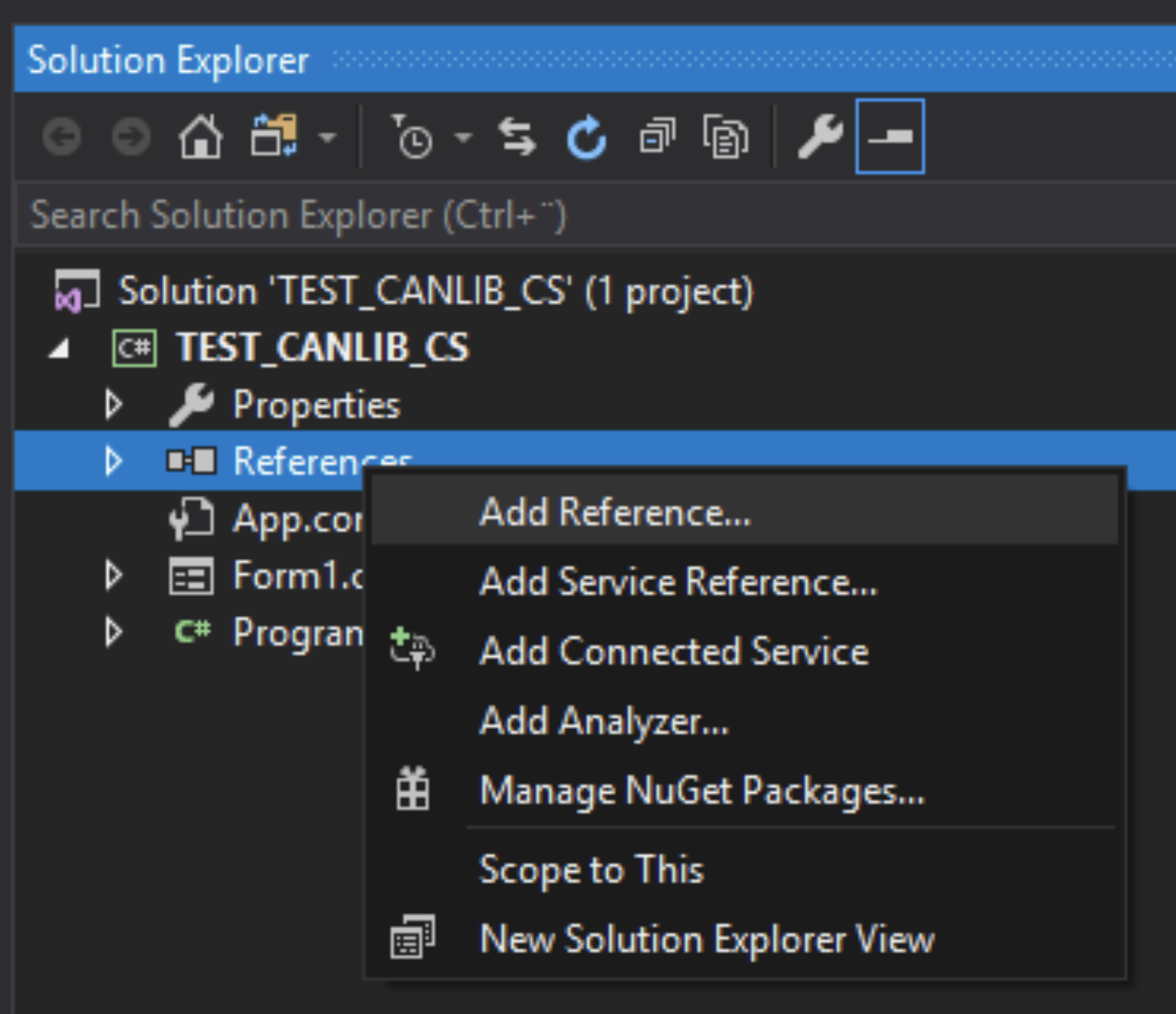Open the Pending Changes Filter dropdown arrow
The image size is (1176, 1014).
pyautogui.click(x=463, y=137)
